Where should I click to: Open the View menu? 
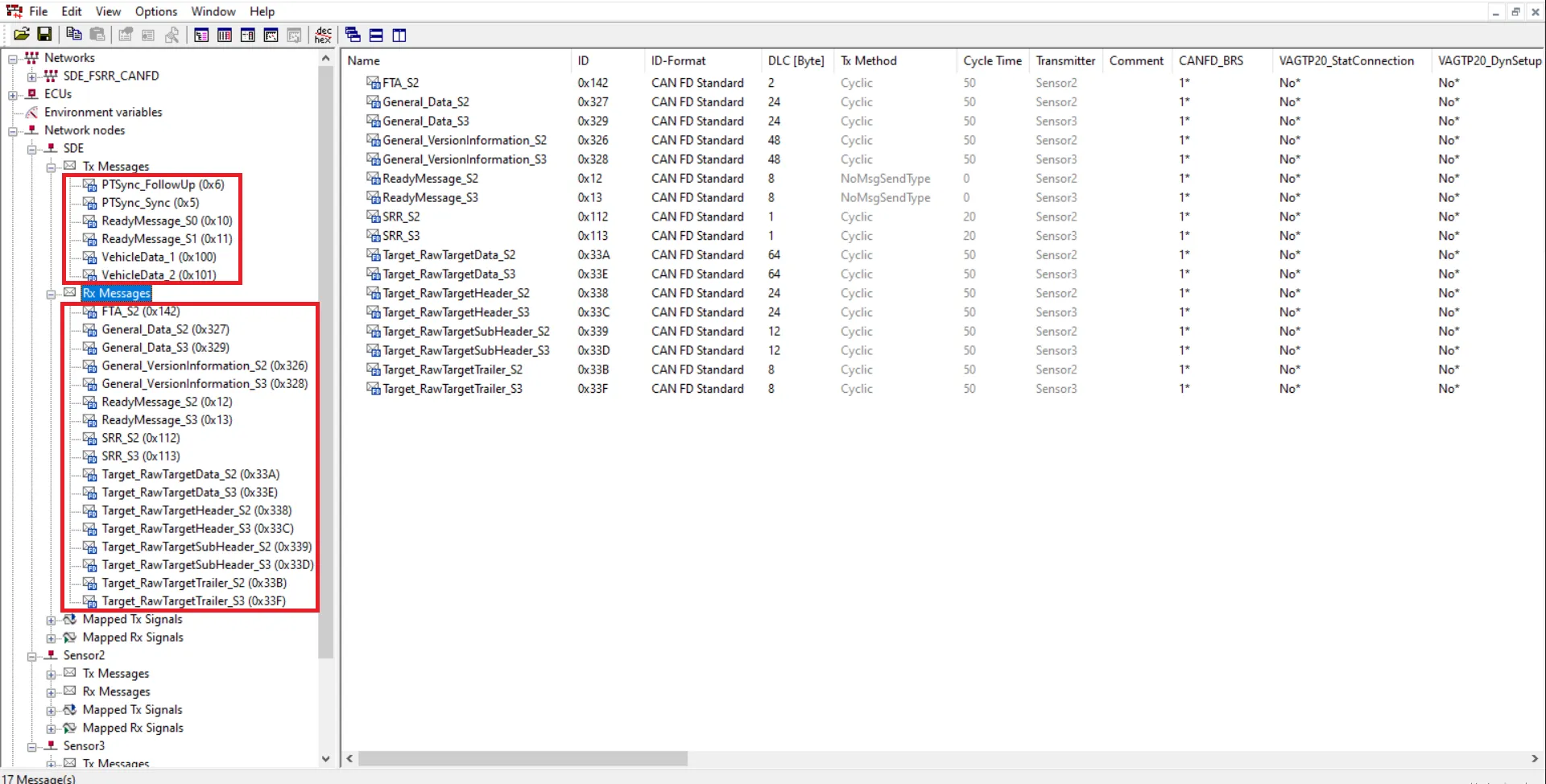pyautogui.click(x=108, y=11)
